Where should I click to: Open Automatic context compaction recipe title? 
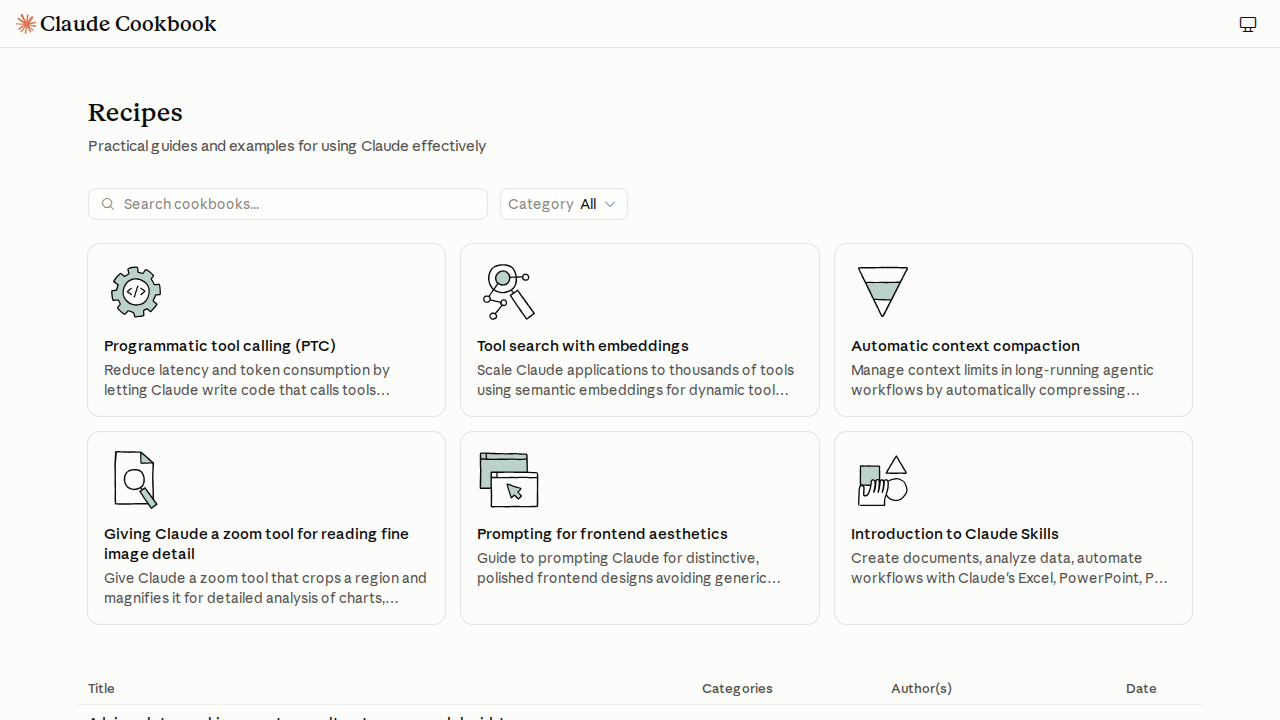[x=965, y=346]
